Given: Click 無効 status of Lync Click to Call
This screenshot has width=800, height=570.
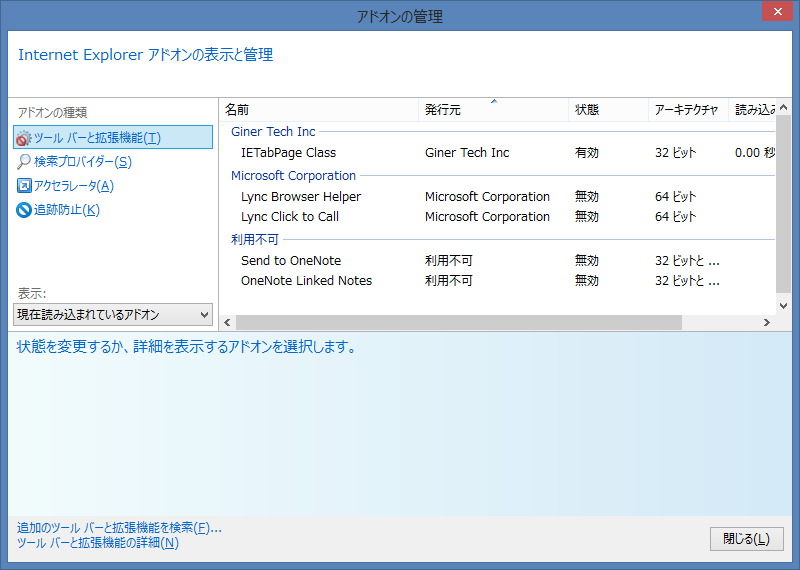Looking at the screenshot, I should [x=587, y=216].
